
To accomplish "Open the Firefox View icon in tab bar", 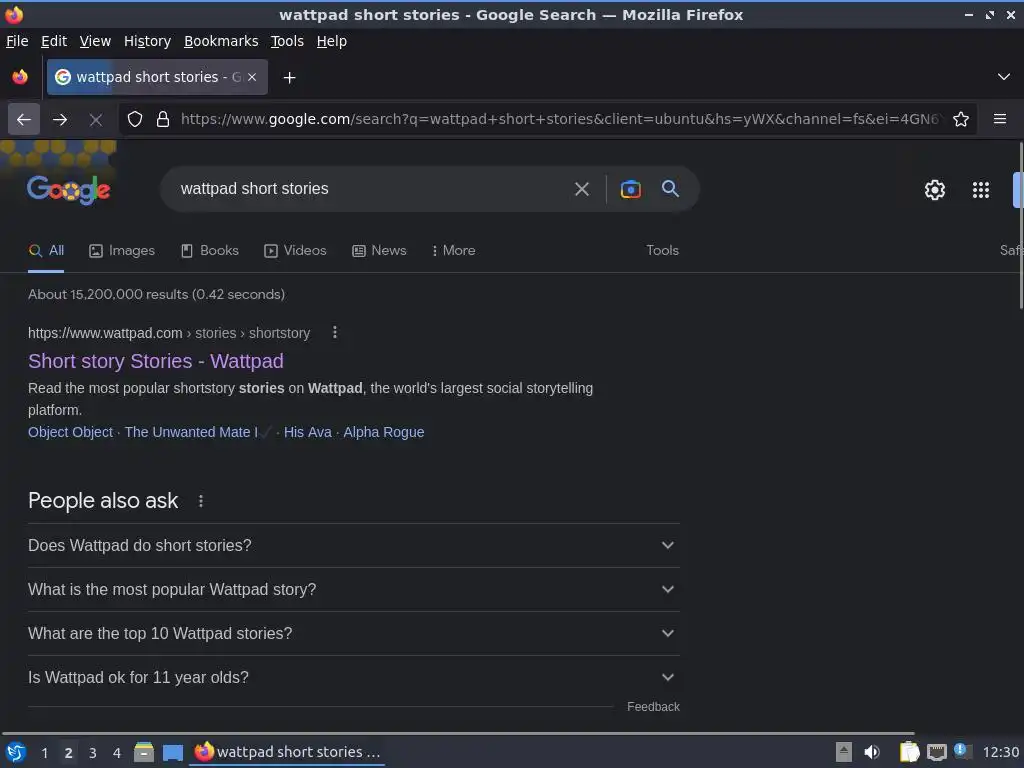I will click(x=20, y=77).
